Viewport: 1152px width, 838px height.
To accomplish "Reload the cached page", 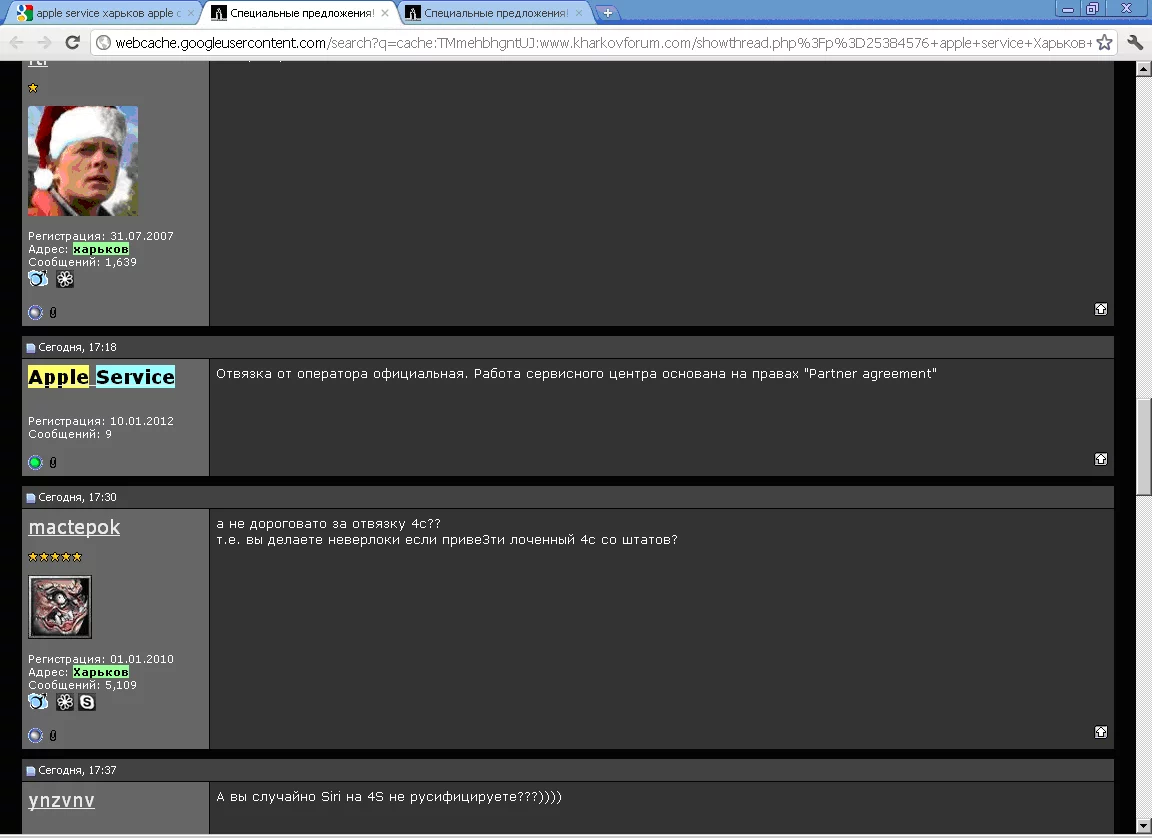I will point(72,43).
